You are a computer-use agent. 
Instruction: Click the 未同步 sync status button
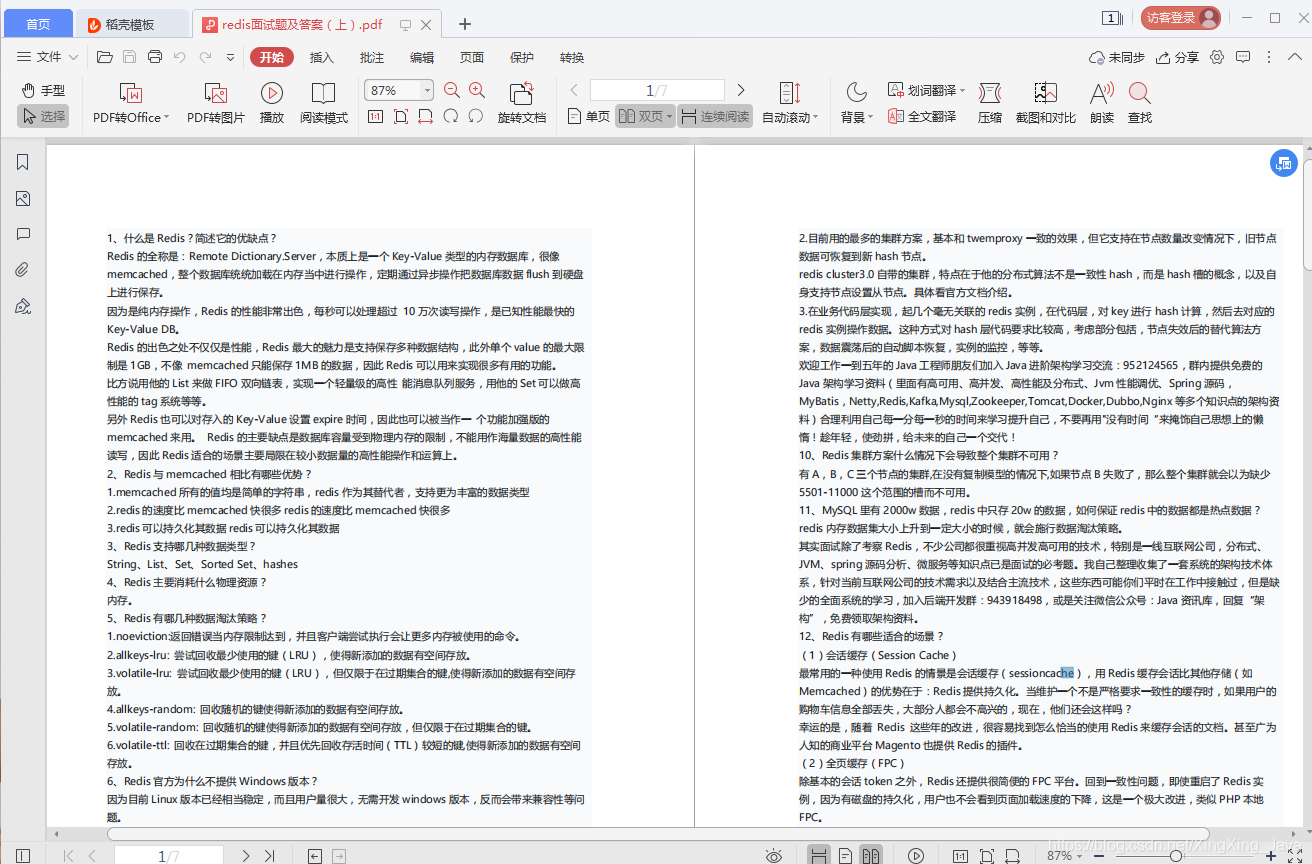[x=1117, y=57]
